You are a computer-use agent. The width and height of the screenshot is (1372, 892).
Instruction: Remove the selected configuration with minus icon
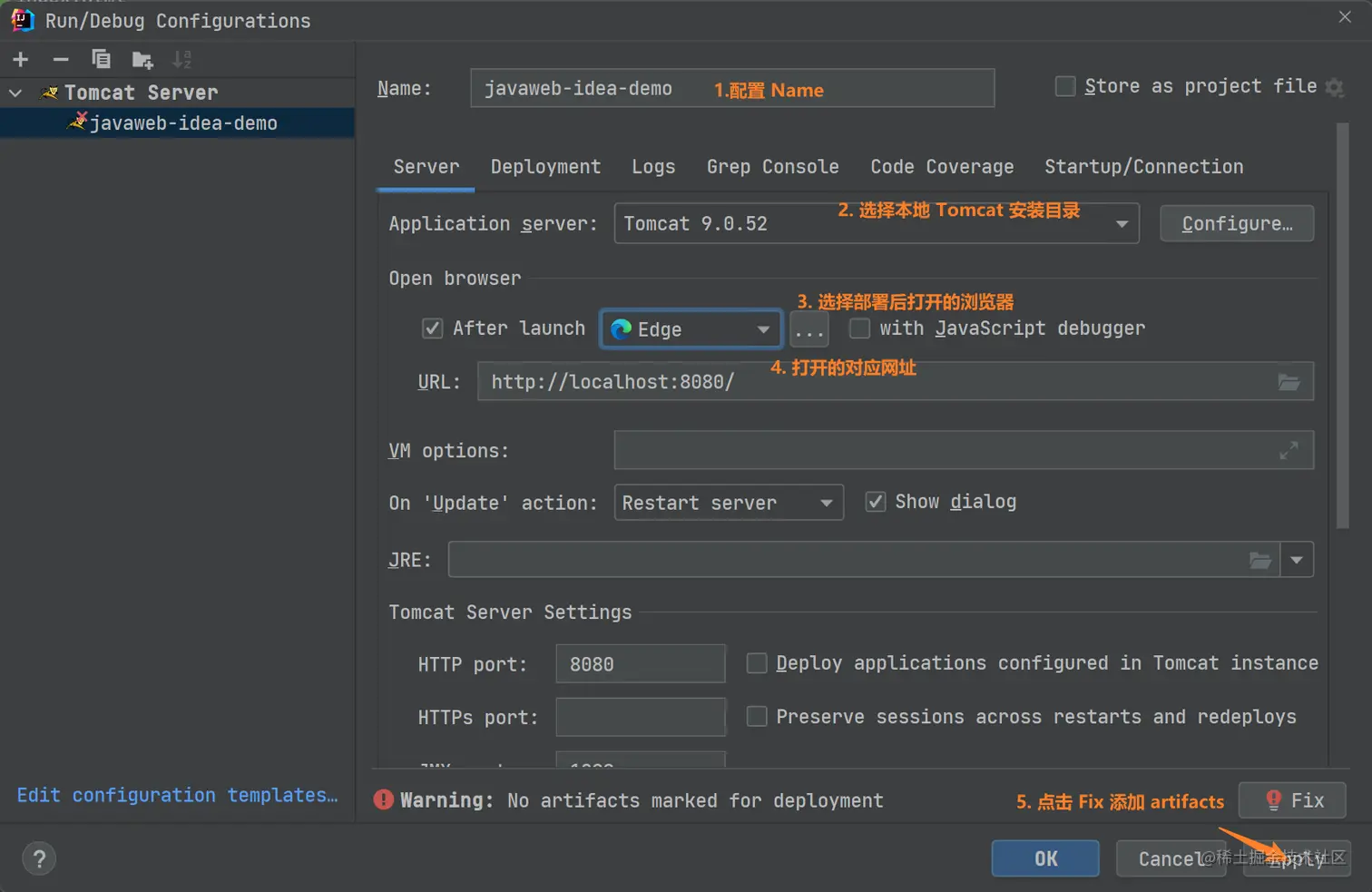coord(61,60)
